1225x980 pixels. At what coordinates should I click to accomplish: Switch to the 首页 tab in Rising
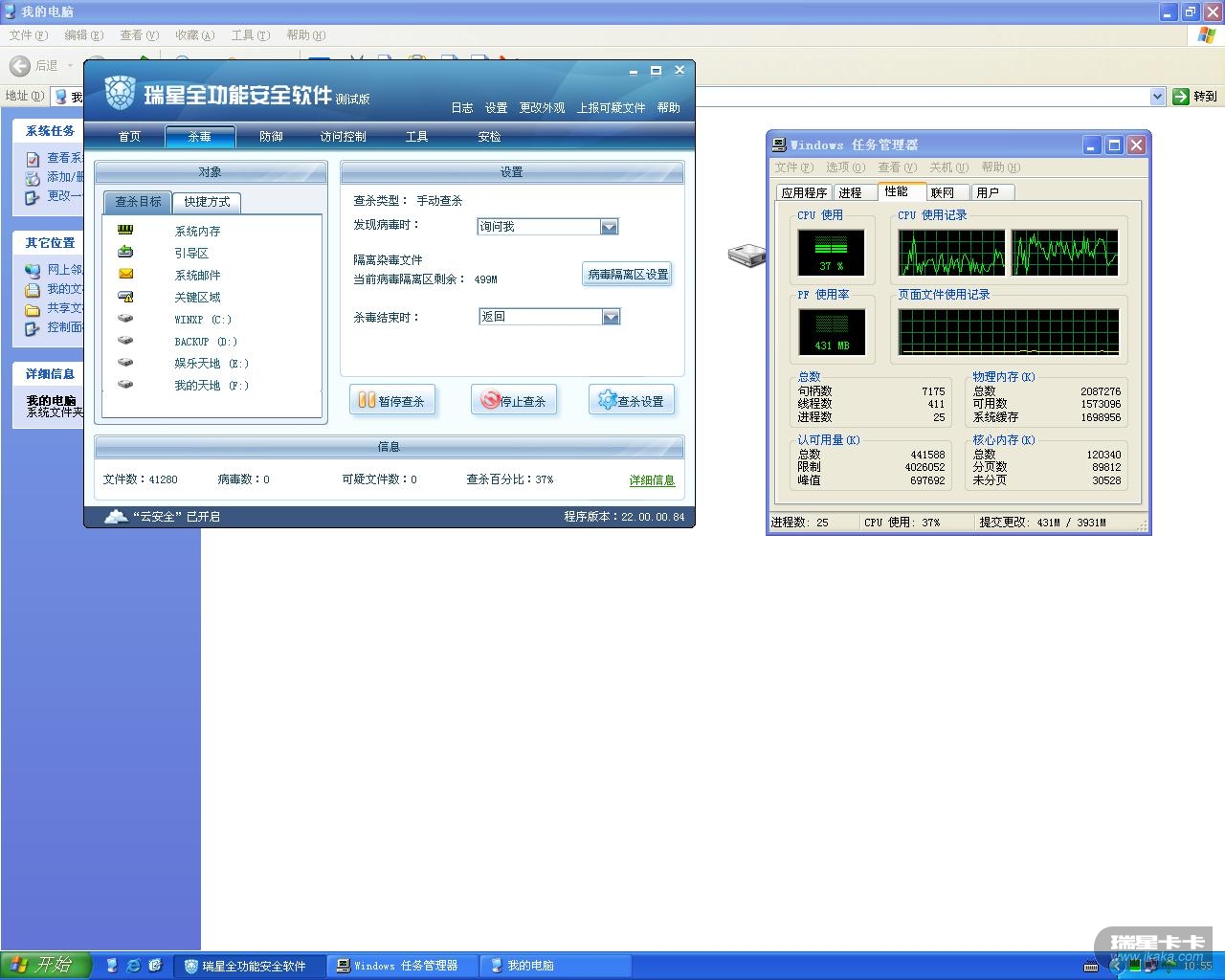[129, 136]
